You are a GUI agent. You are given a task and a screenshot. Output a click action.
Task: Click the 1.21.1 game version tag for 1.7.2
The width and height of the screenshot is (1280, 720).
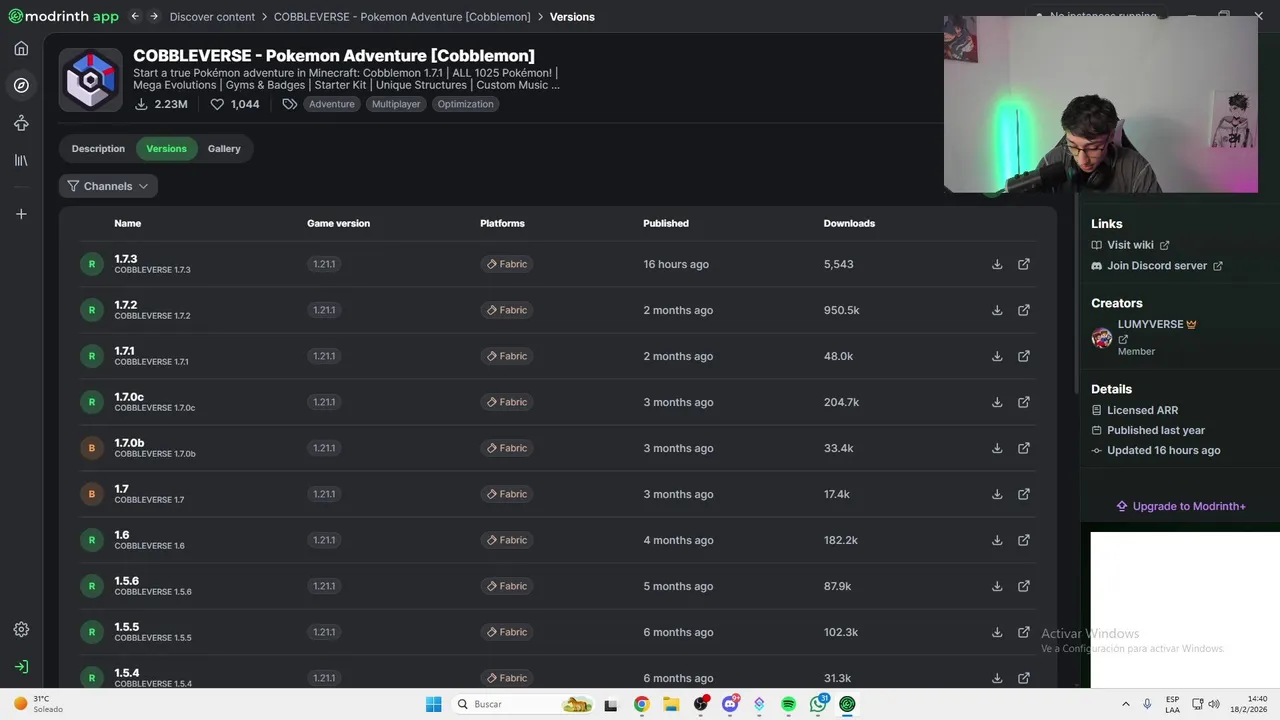[324, 310]
